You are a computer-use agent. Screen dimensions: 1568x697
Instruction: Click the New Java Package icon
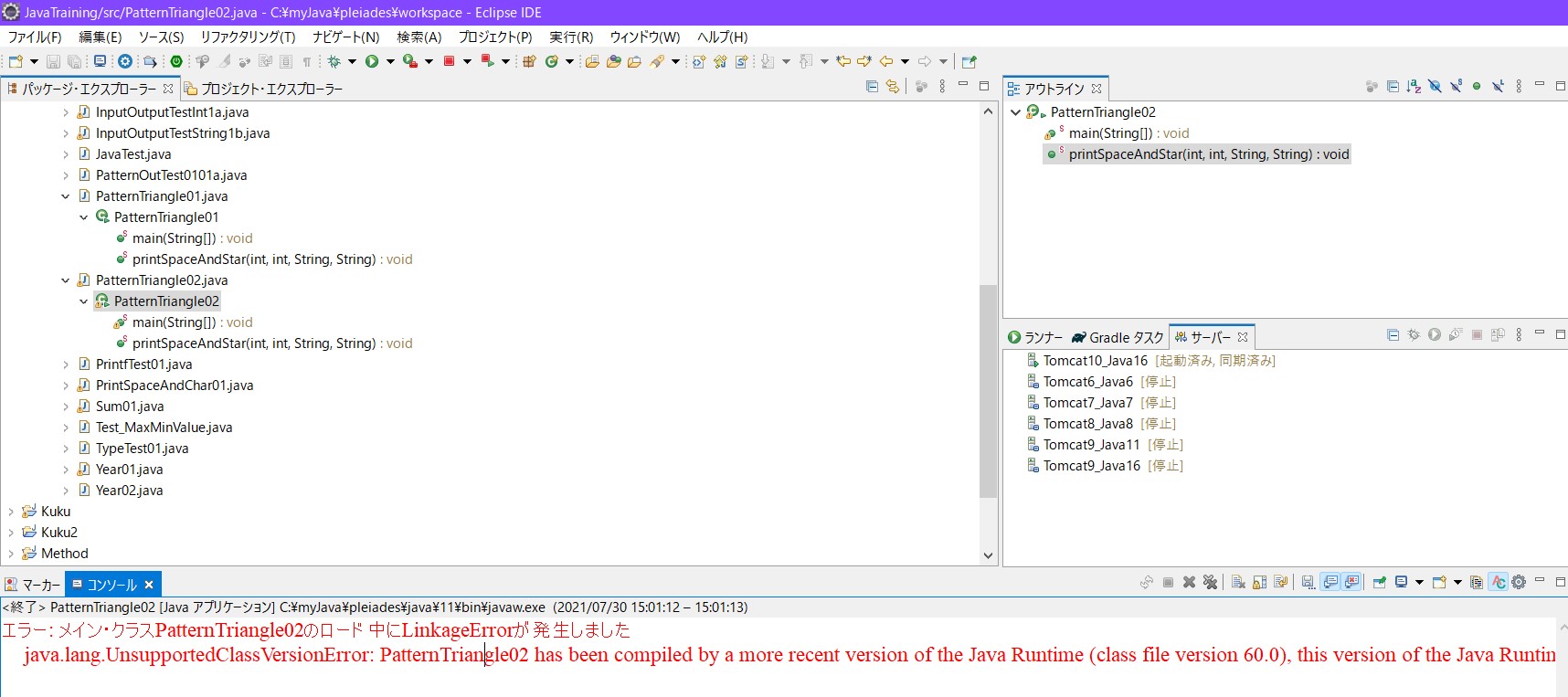pyautogui.click(x=529, y=61)
